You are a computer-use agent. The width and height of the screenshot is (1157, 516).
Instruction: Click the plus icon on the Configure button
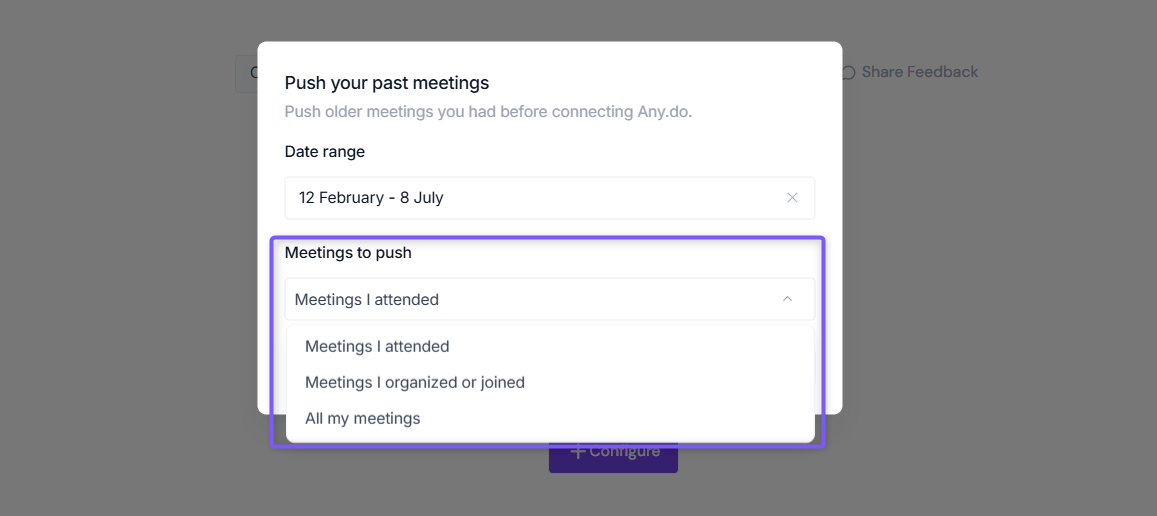pyautogui.click(x=579, y=451)
